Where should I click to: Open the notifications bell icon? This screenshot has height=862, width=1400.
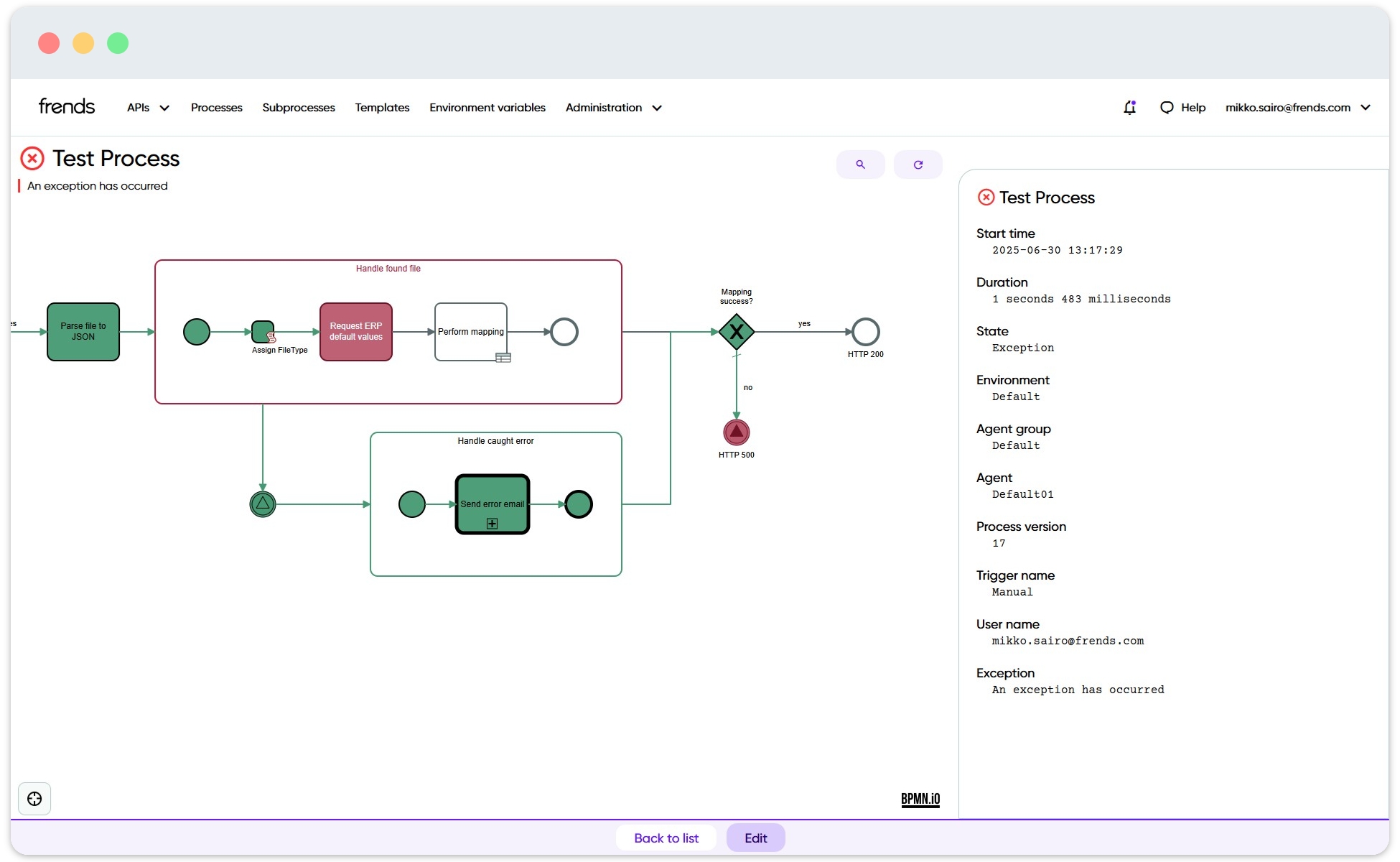(1129, 107)
